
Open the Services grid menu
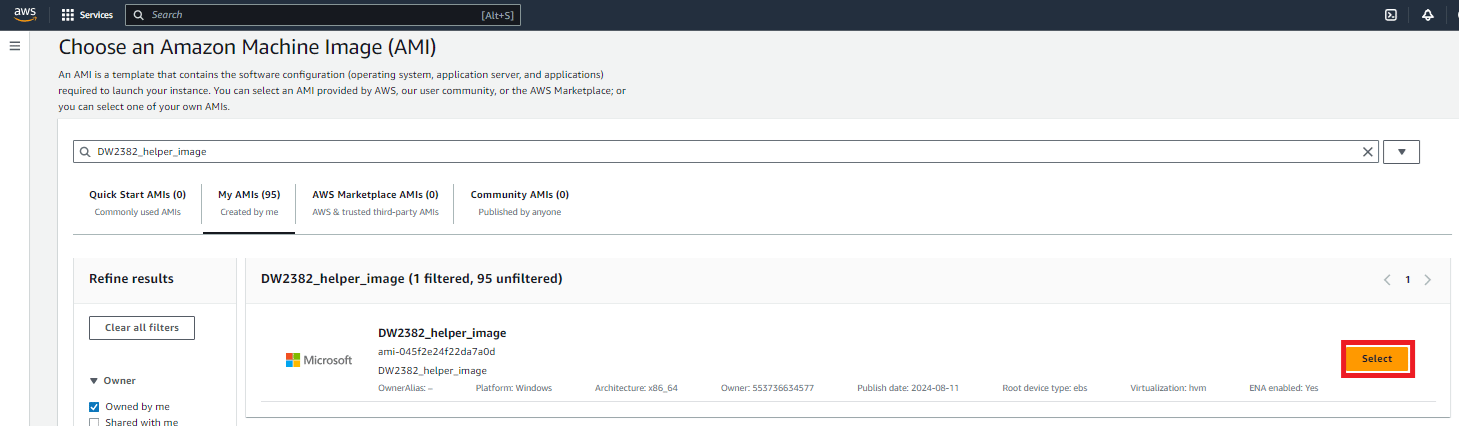(x=87, y=15)
